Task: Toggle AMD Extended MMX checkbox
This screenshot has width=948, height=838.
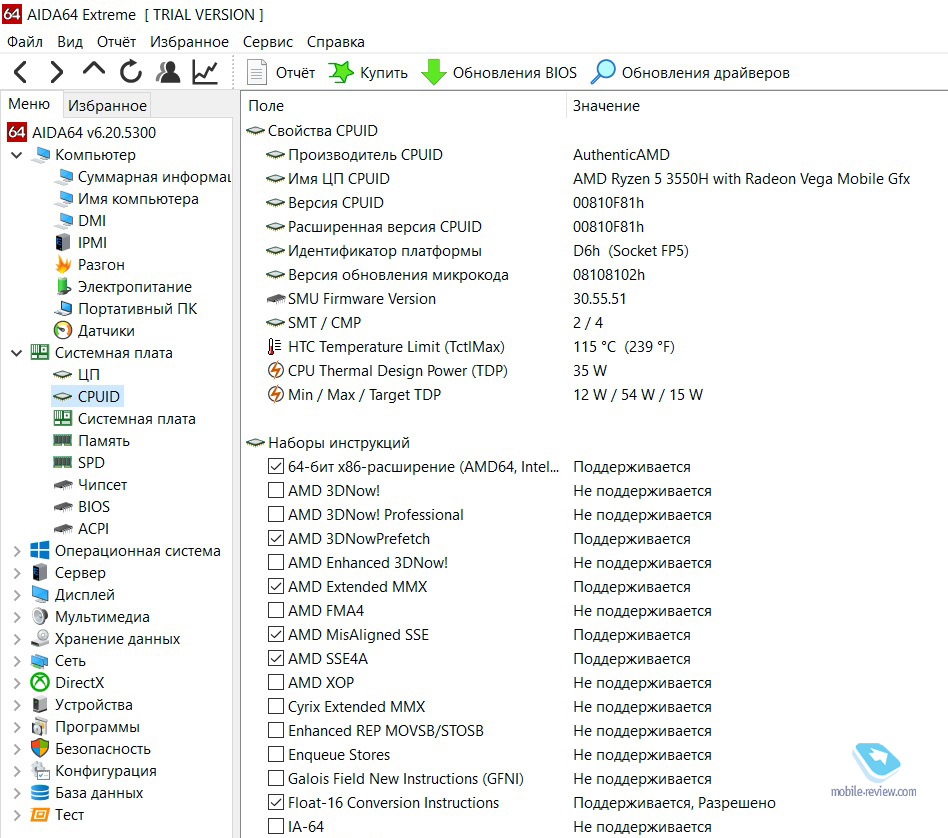Action: click(276, 586)
